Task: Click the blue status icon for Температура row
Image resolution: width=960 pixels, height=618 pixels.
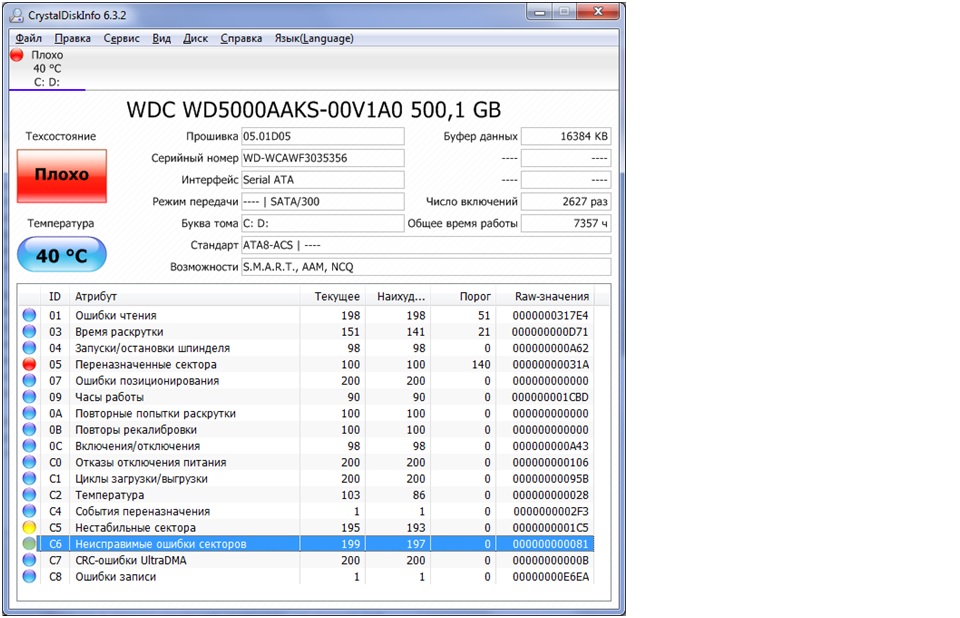Action: [x=29, y=495]
